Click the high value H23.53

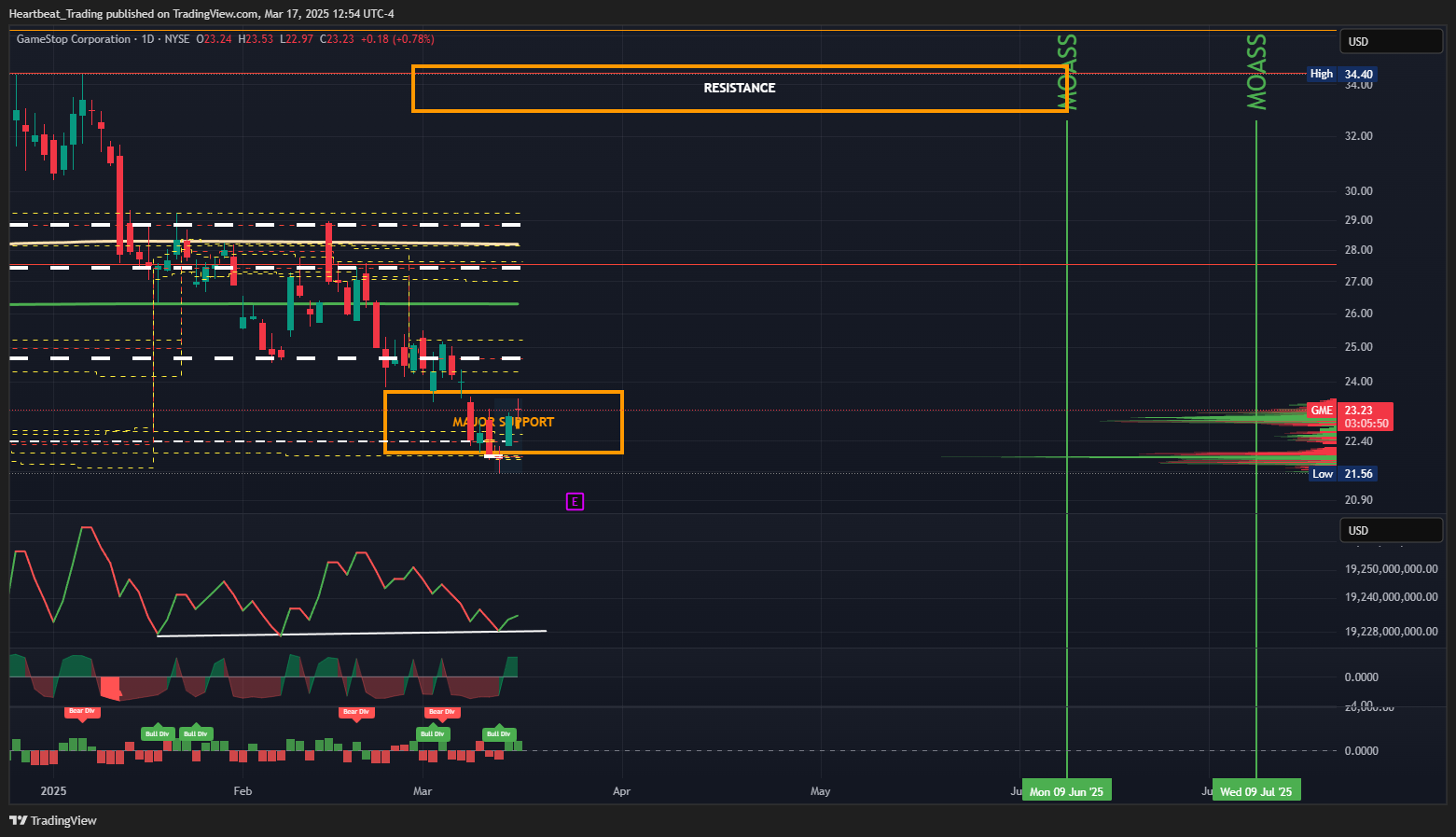tap(256, 39)
